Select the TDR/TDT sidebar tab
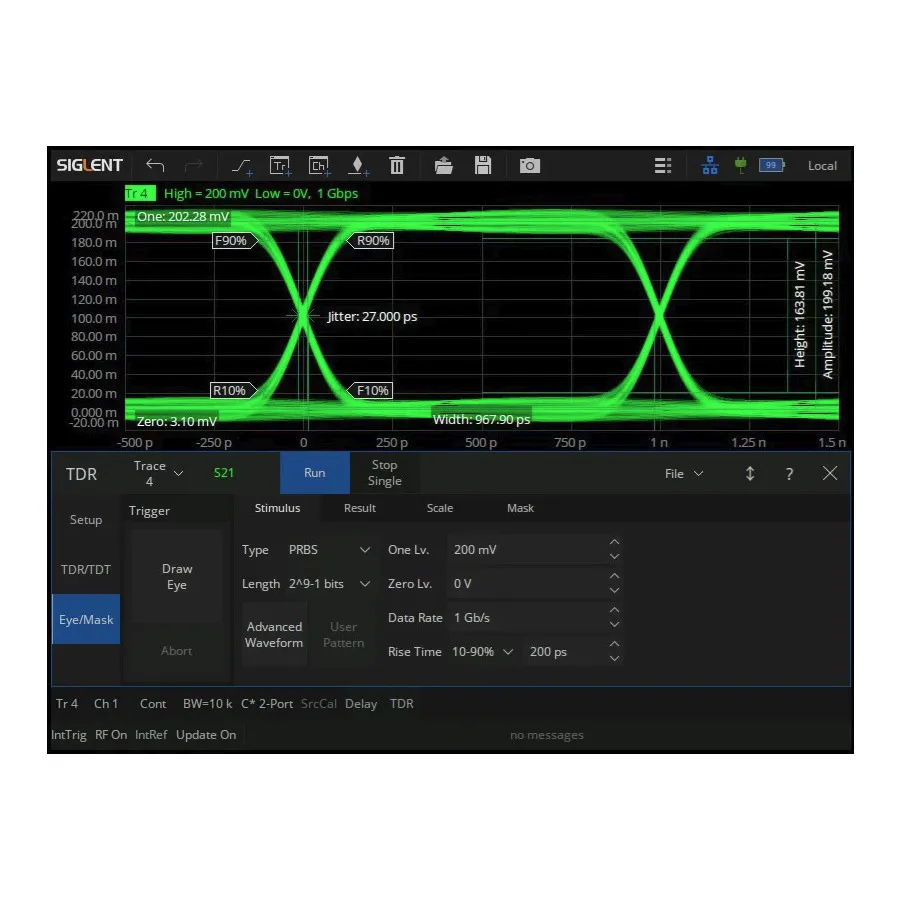Screen dimensions: 900x900 click(x=85, y=569)
